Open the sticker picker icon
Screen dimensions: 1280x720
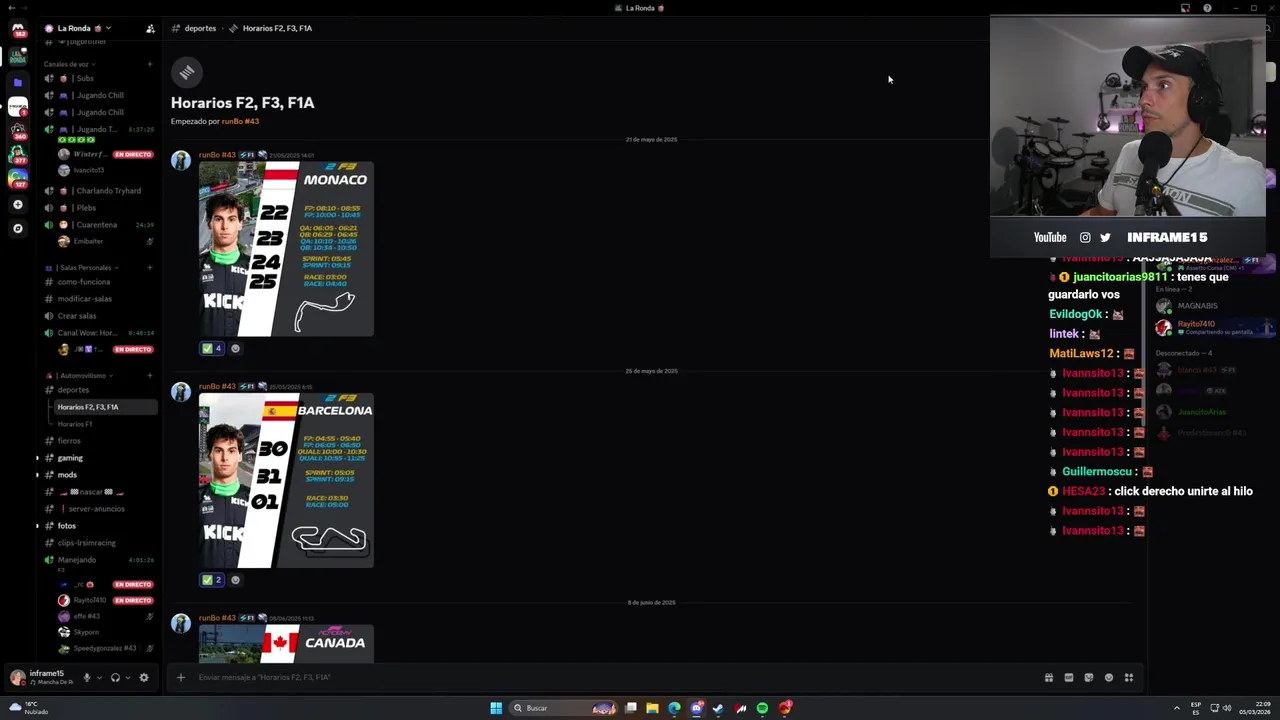(x=1088, y=677)
